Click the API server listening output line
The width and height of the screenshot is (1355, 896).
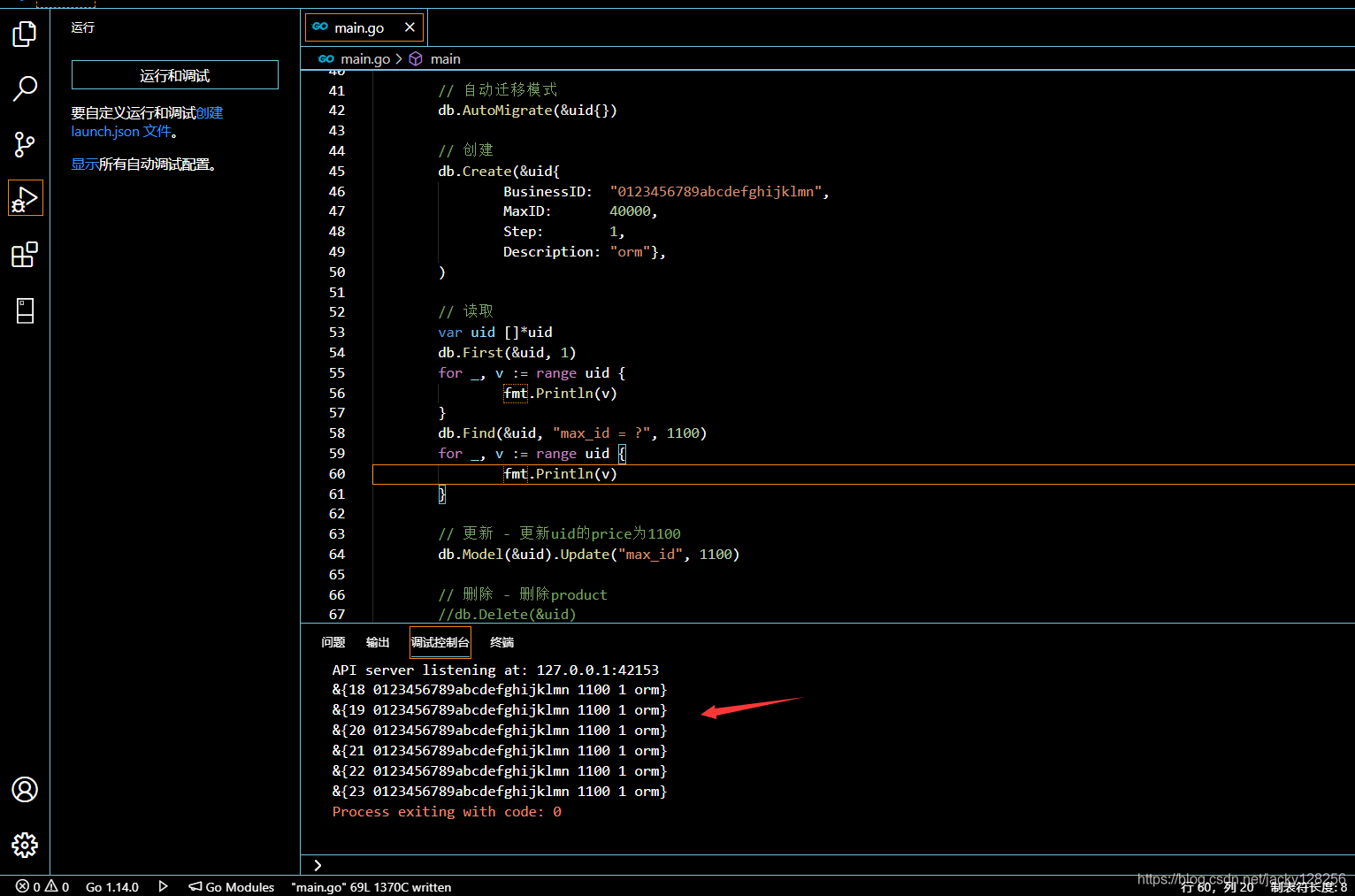[x=495, y=670]
